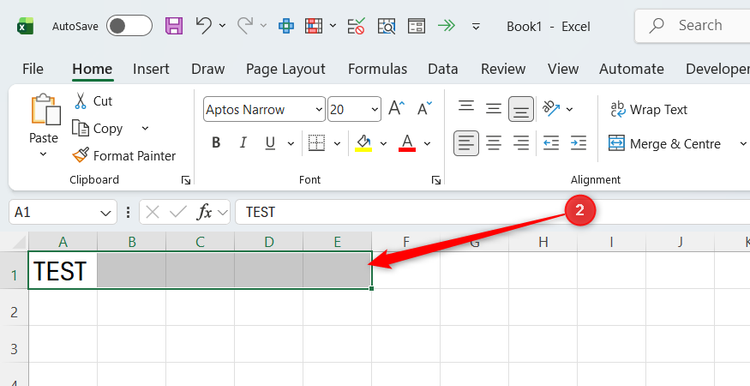Toggle Align Left icon
750x386 pixels.
pyautogui.click(x=466, y=143)
